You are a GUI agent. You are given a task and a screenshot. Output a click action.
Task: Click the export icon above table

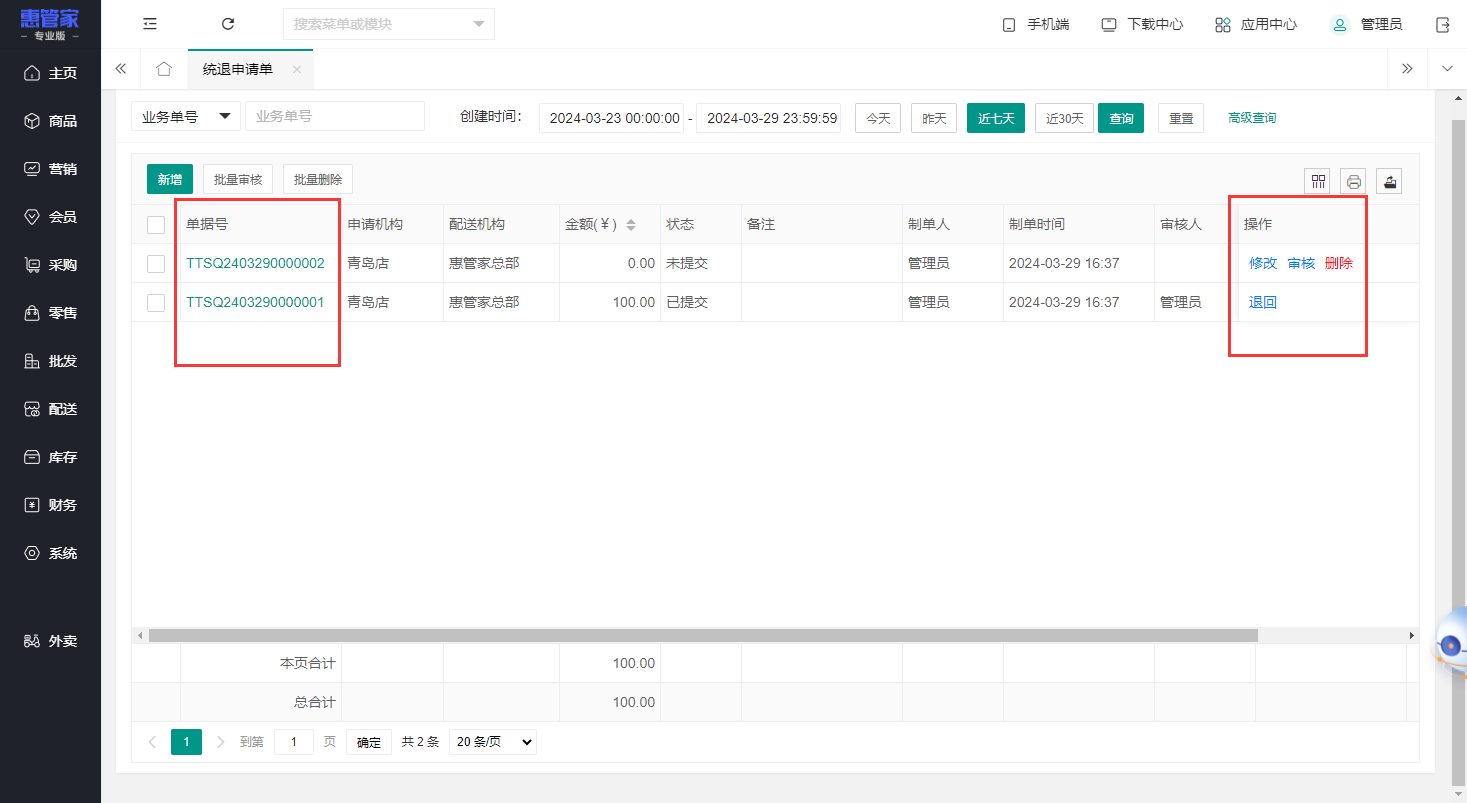click(x=1390, y=181)
